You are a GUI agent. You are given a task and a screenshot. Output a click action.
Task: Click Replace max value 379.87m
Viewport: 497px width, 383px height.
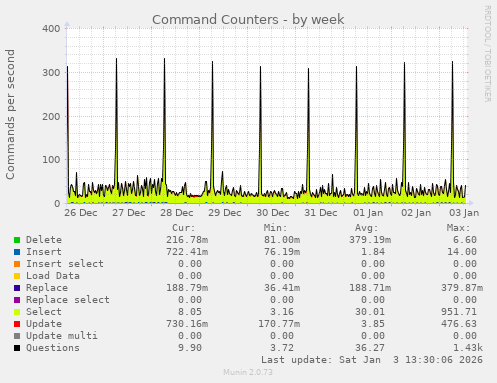point(462,288)
